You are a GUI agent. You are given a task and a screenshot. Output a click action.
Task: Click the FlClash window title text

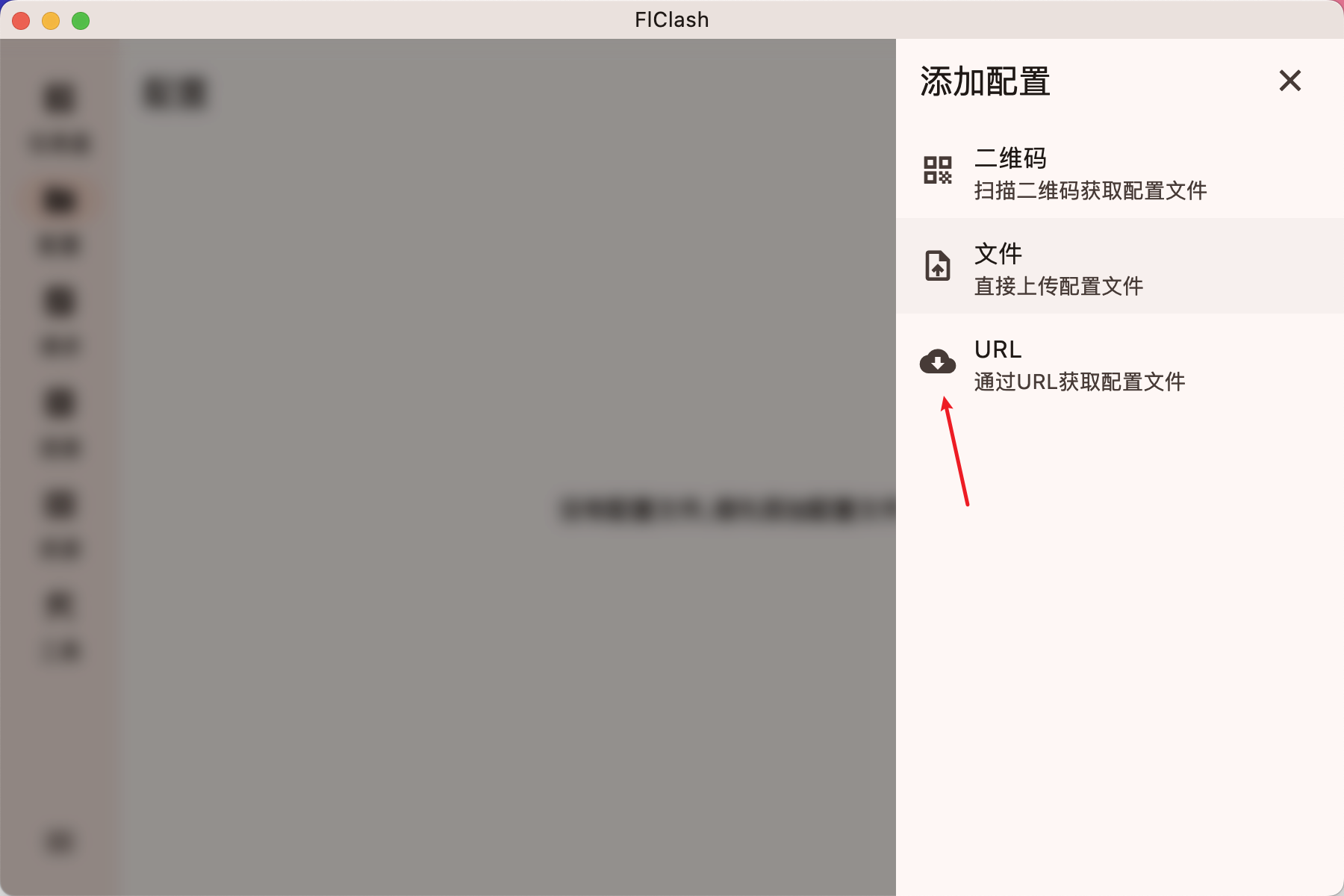pos(672,20)
